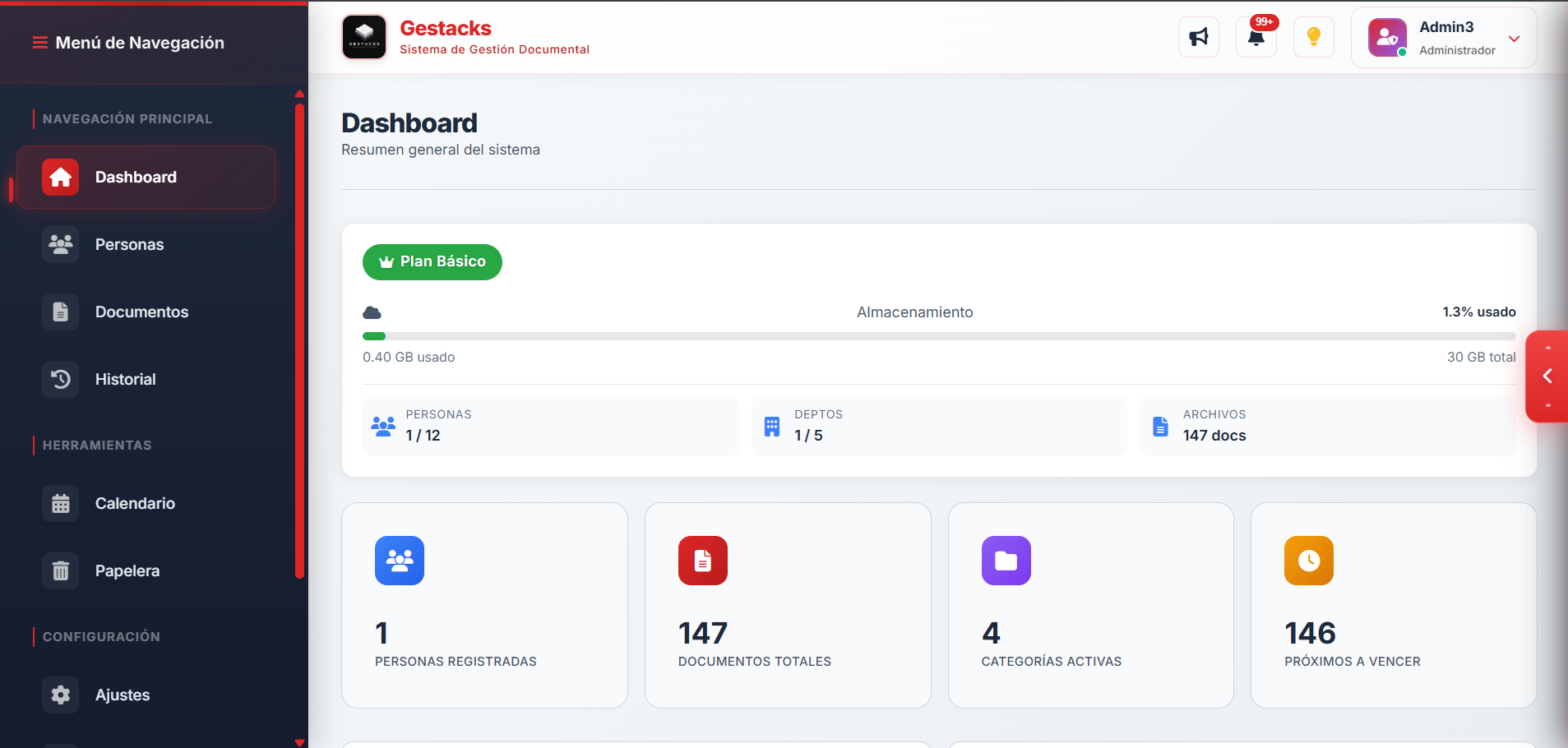Click the Calendario calendar icon
The height and width of the screenshot is (748, 1568).
[x=60, y=503]
